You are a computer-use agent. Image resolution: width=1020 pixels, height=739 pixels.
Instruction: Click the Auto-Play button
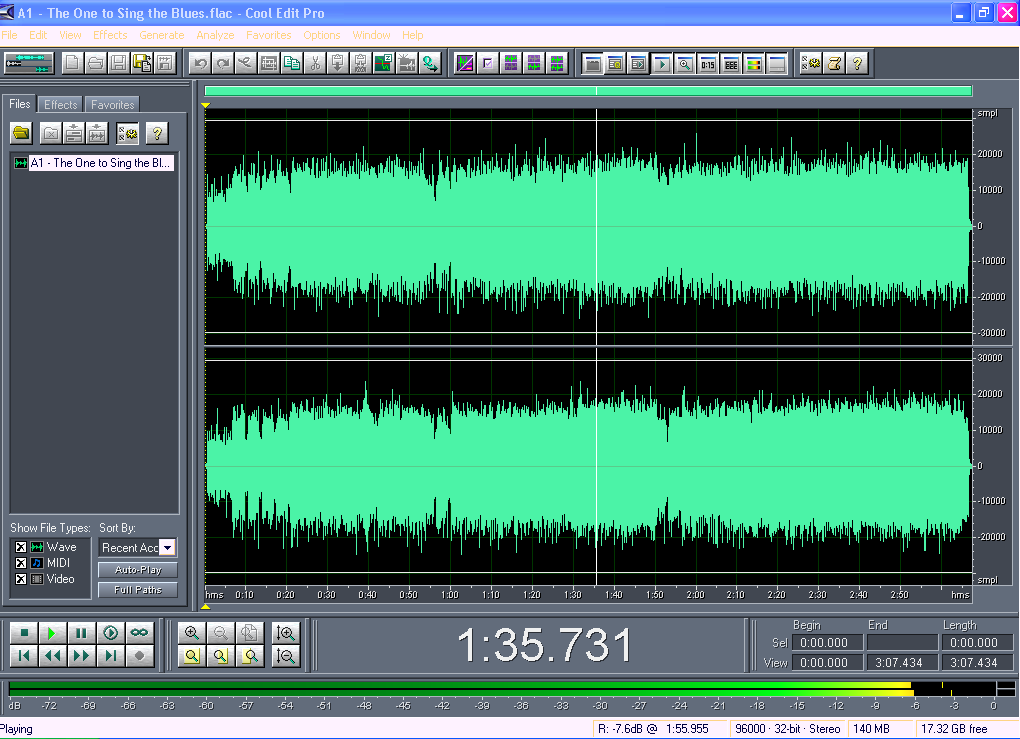pos(138,570)
